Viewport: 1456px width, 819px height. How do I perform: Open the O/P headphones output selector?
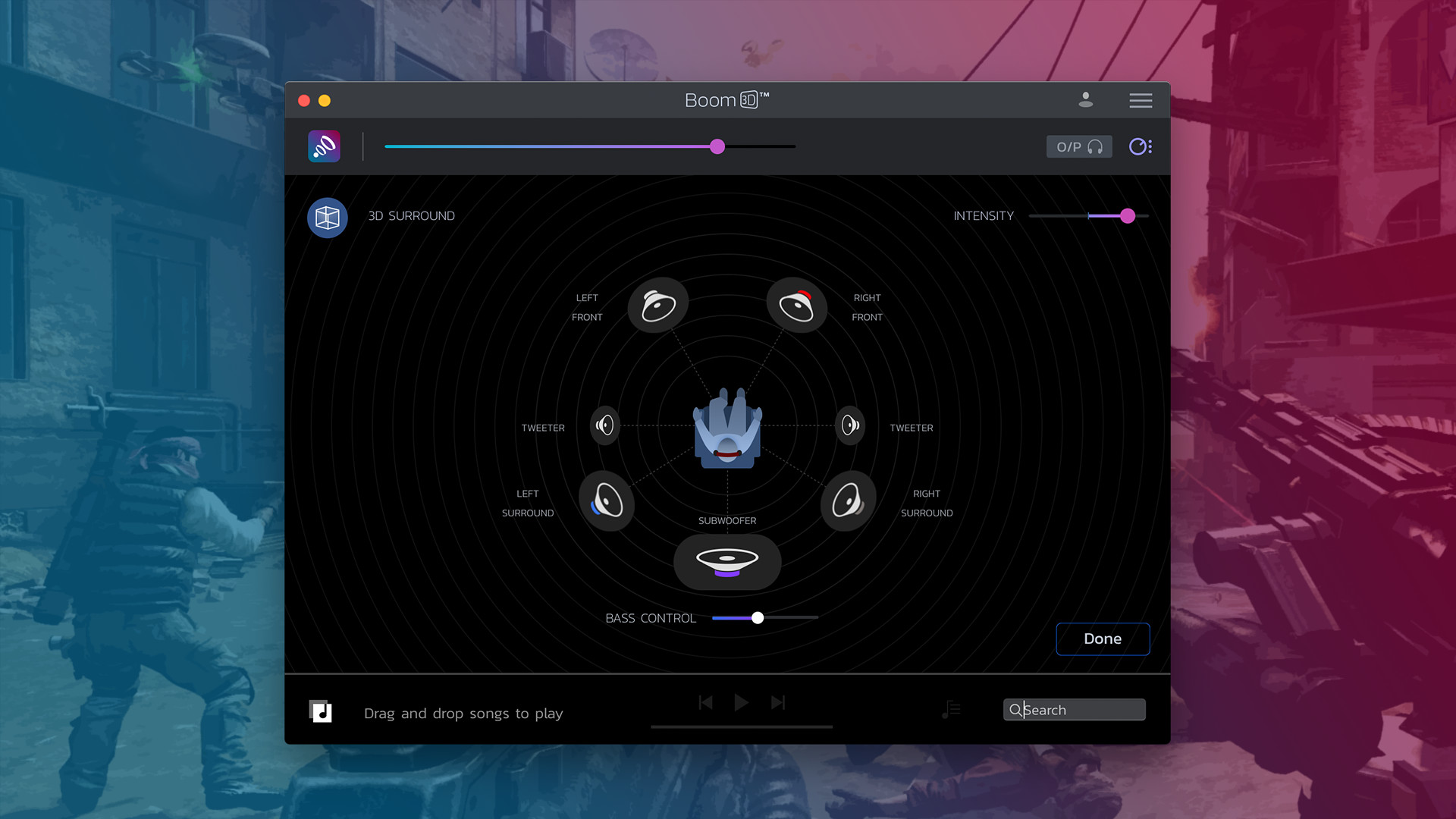(1078, 146)
